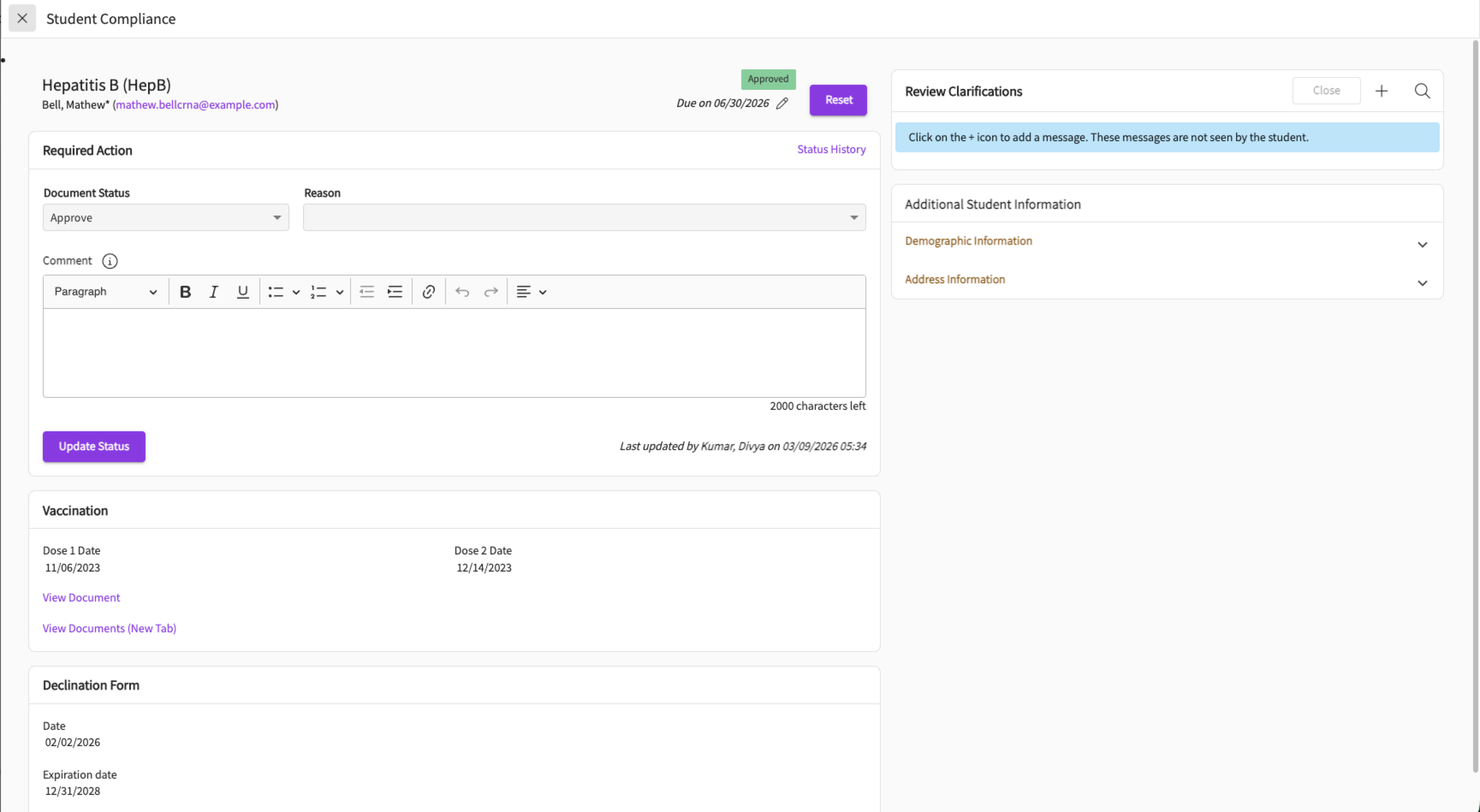Click the undo arrow in comment toolbar
This screenshot has width=1480, height=812.
462,292
